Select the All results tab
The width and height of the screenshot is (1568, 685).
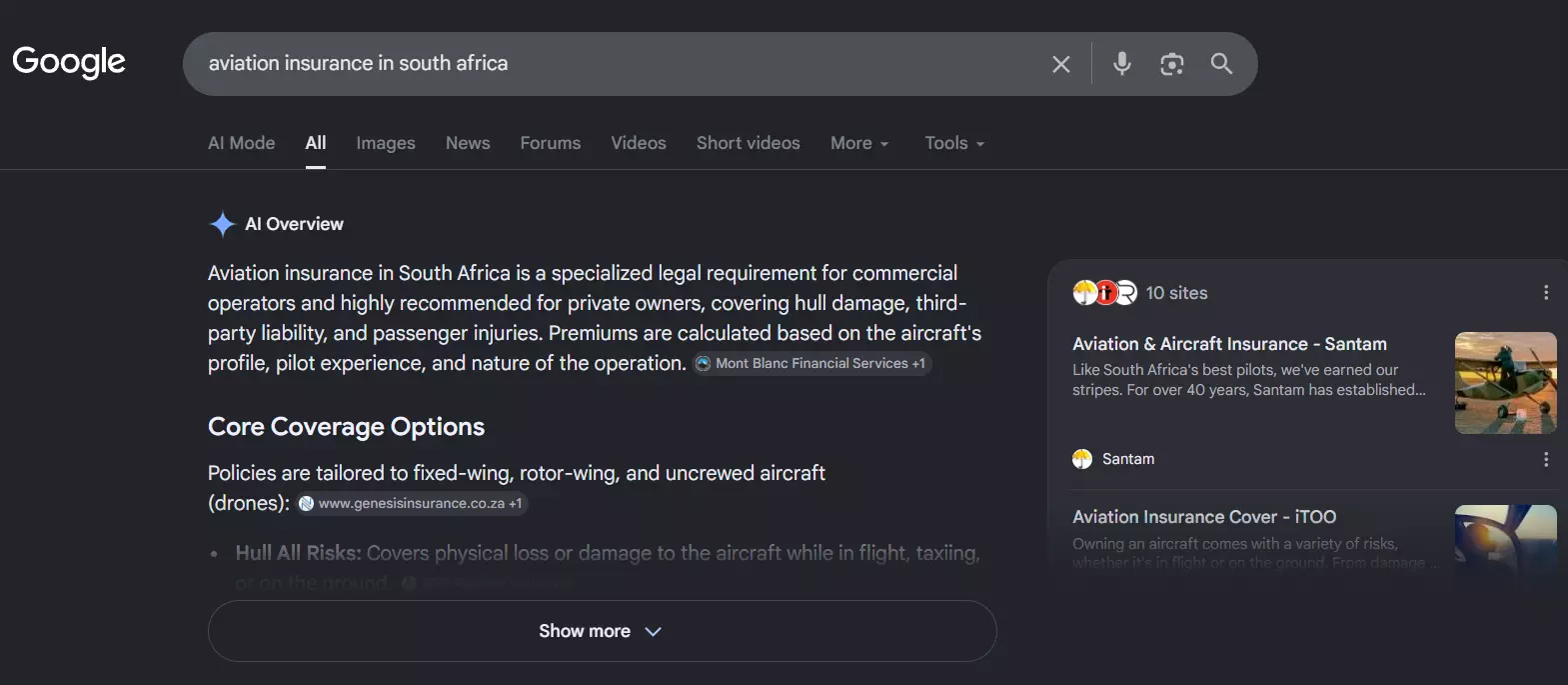pos(316,143)
